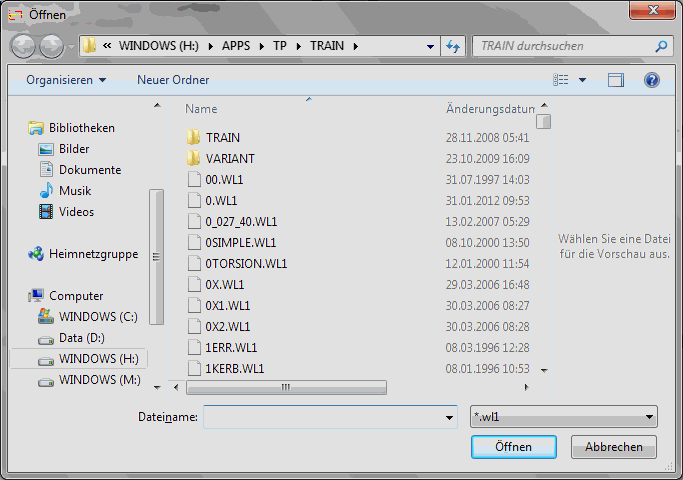This screenshot has height=480, width=683.
Task: Click the horizontal scrollbar of file list
Action: point(285,386)
